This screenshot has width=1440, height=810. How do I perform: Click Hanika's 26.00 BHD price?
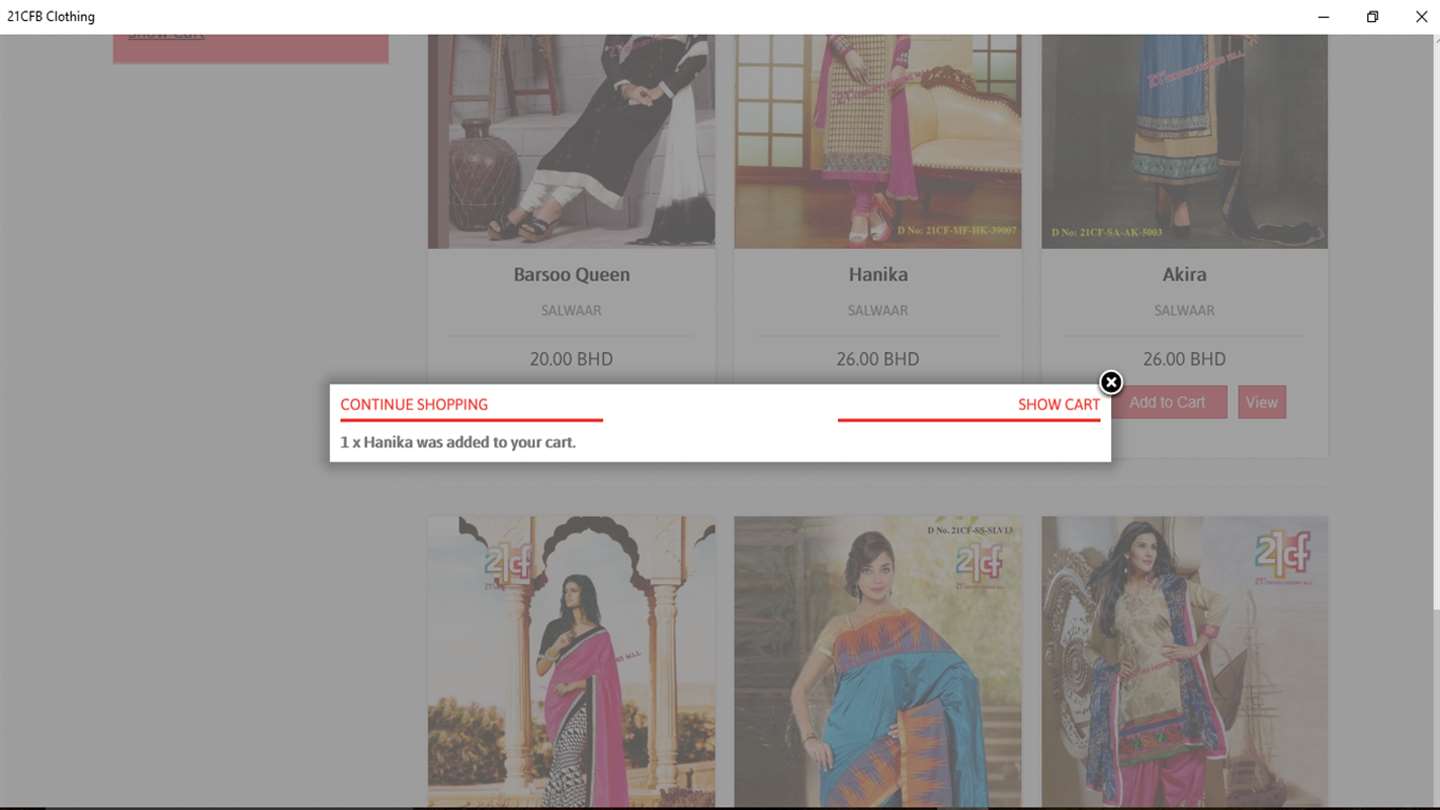878,359
